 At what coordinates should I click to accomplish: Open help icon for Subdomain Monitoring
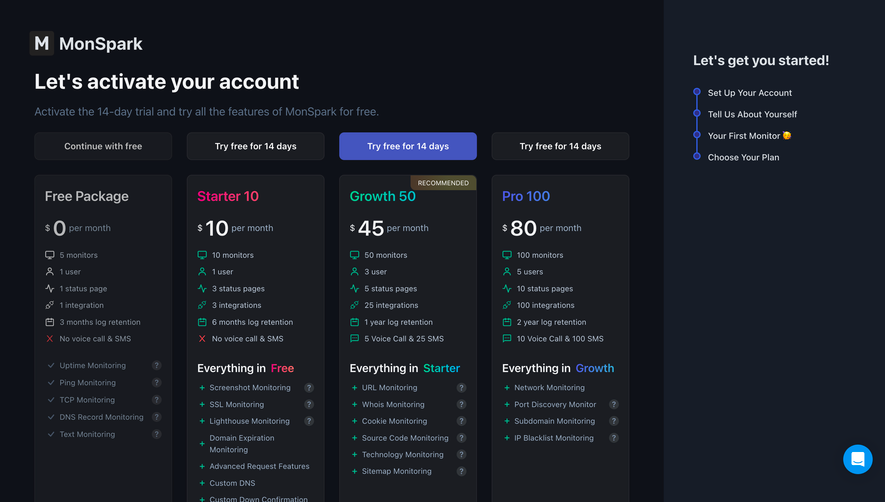tap(614, 421)
